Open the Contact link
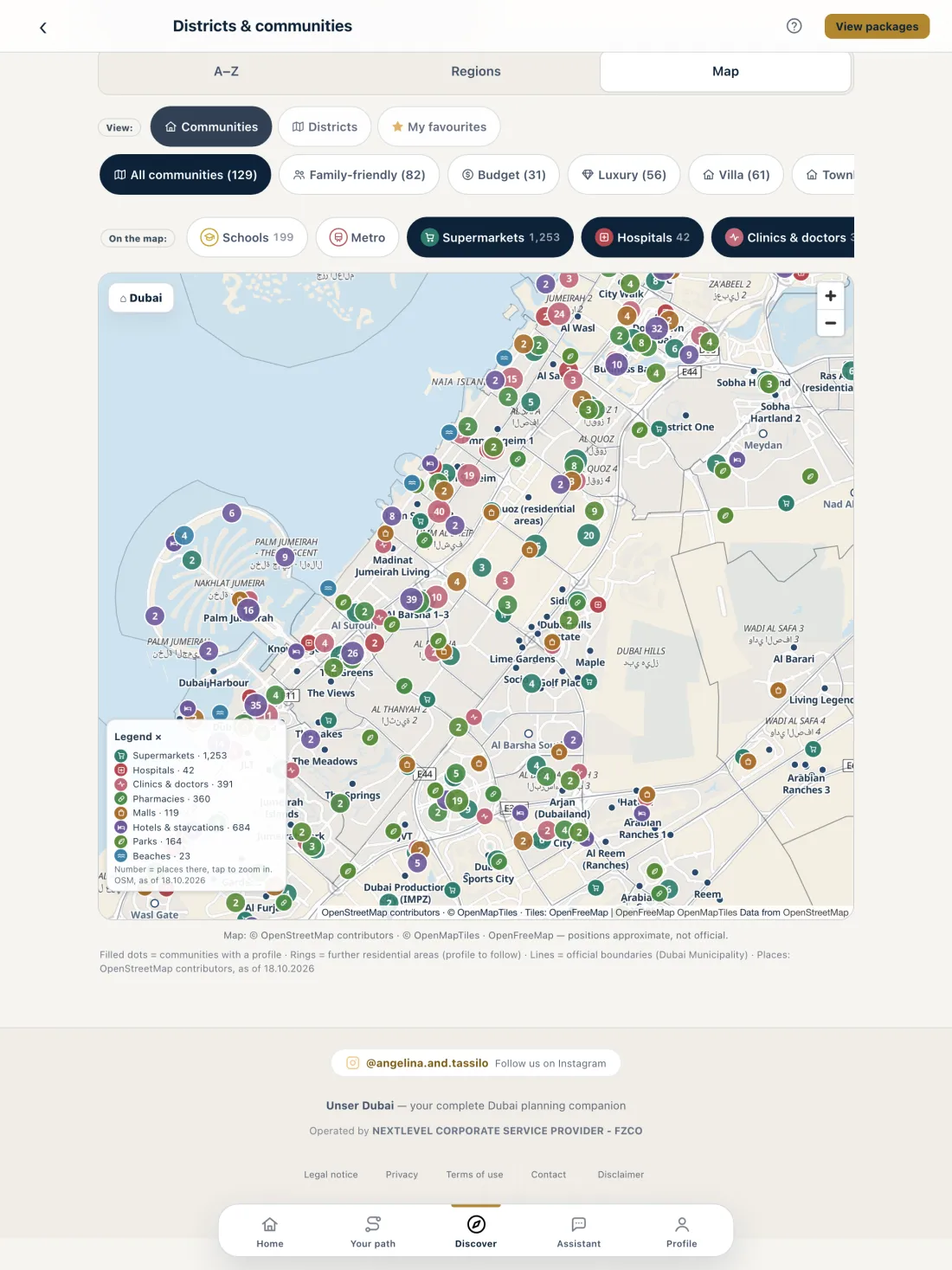 (549, 1175)
